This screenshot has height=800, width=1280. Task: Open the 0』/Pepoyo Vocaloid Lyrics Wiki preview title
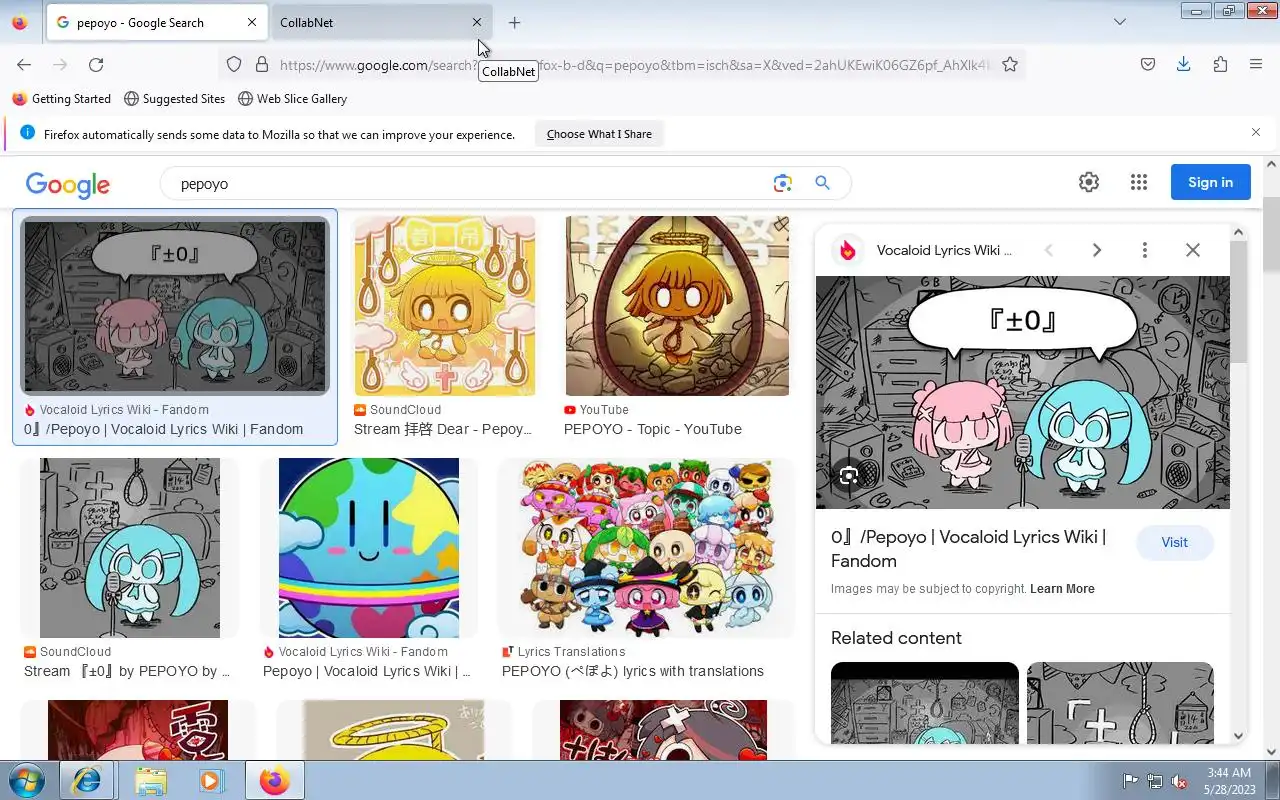[968, 549]
